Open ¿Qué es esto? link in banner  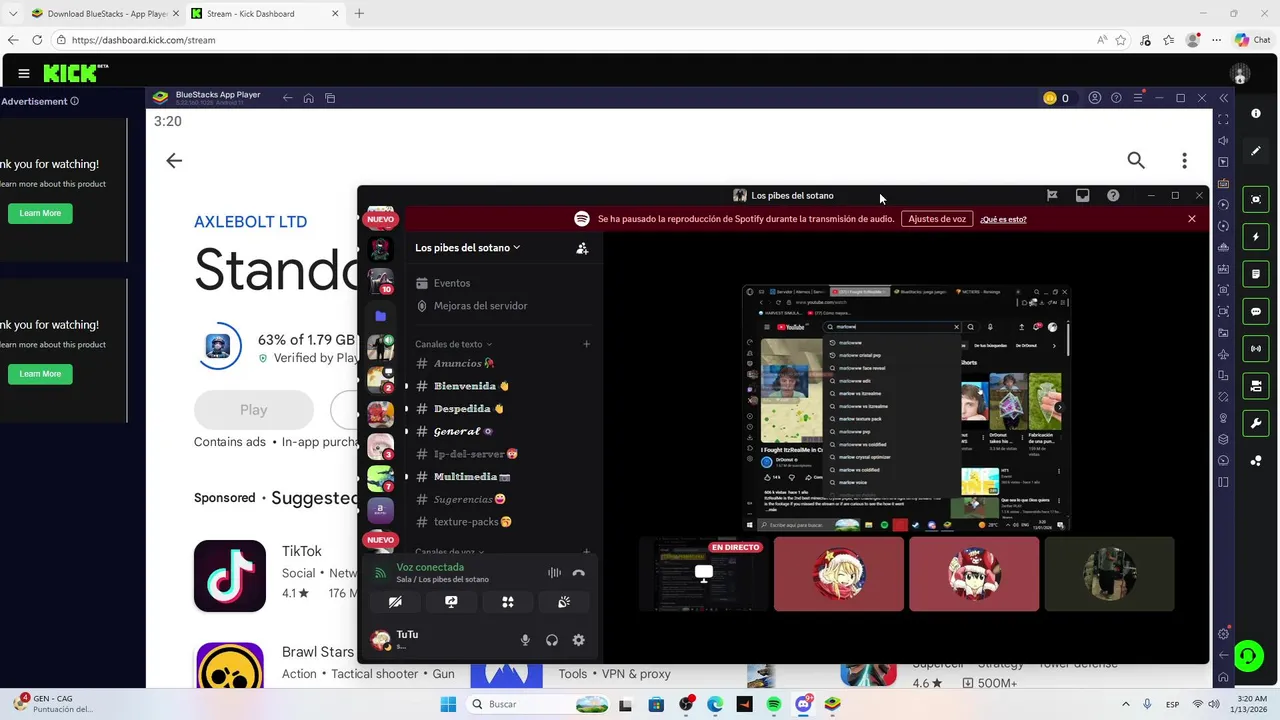[x=1003, y=219]
